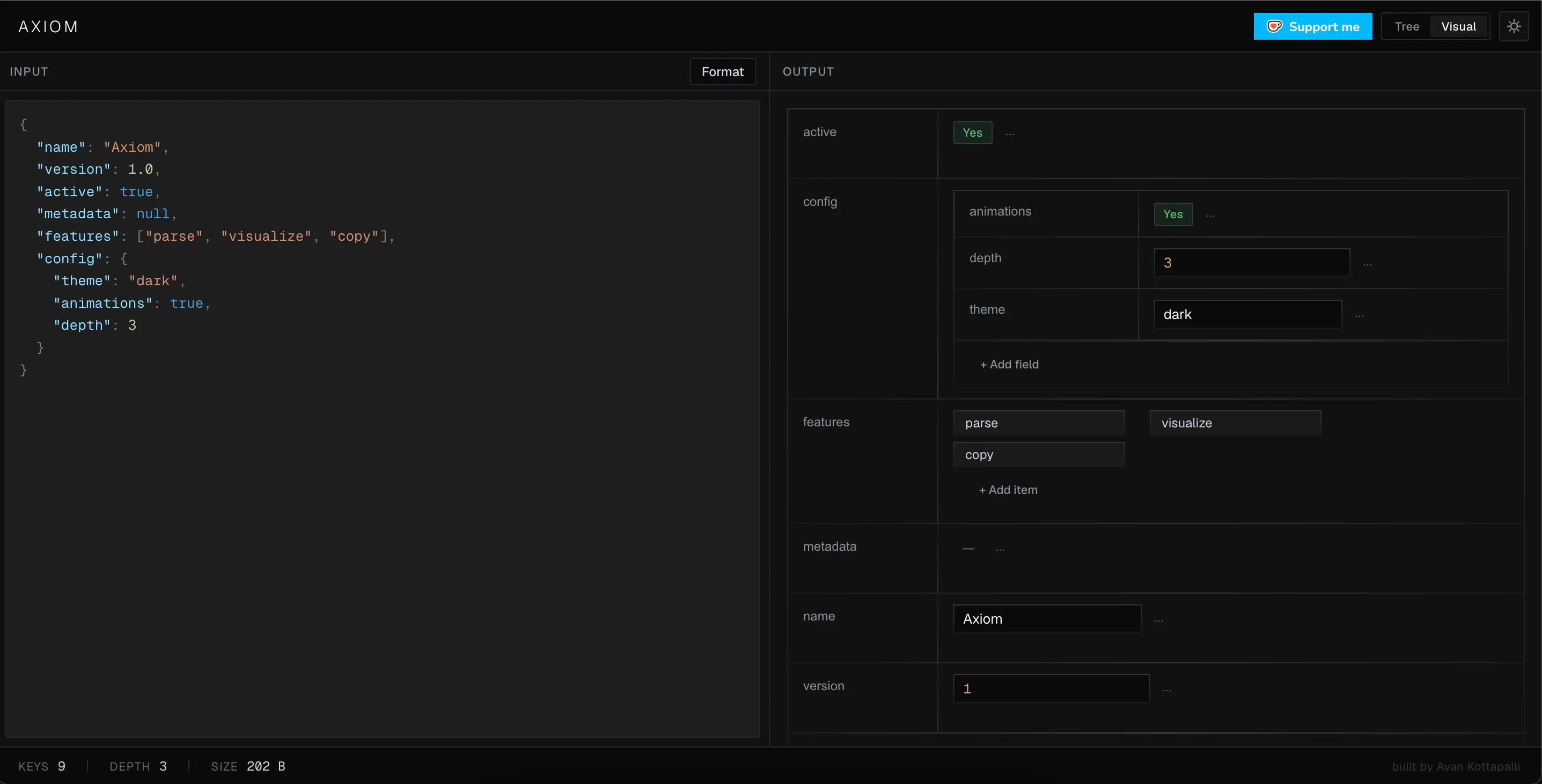
Task: Edit the 'parse' feature item
Action: 1039,423
